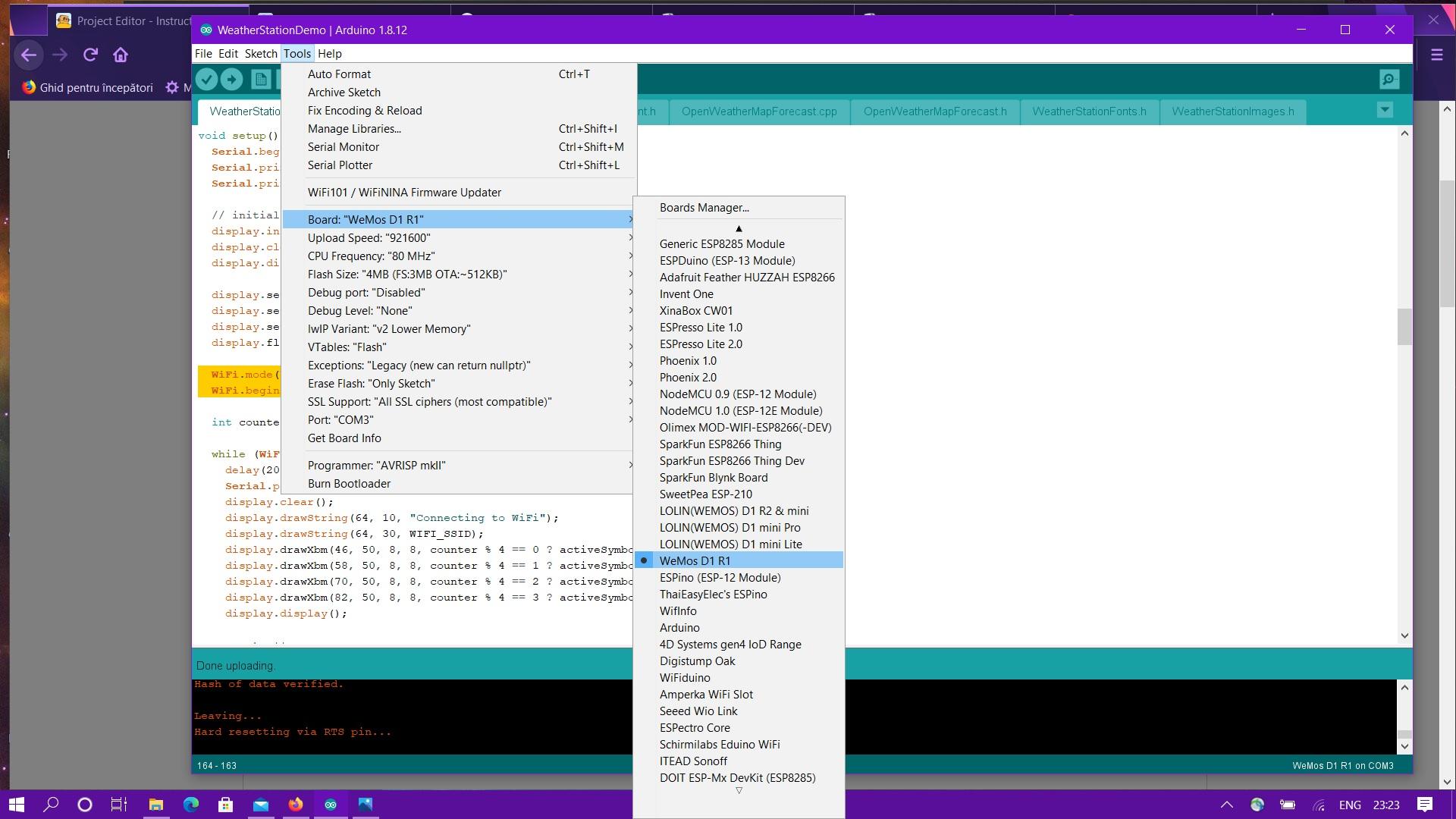1456x819 pixels.
Task: Click the network Wi-Fi tray icon
Action: 1319,805
